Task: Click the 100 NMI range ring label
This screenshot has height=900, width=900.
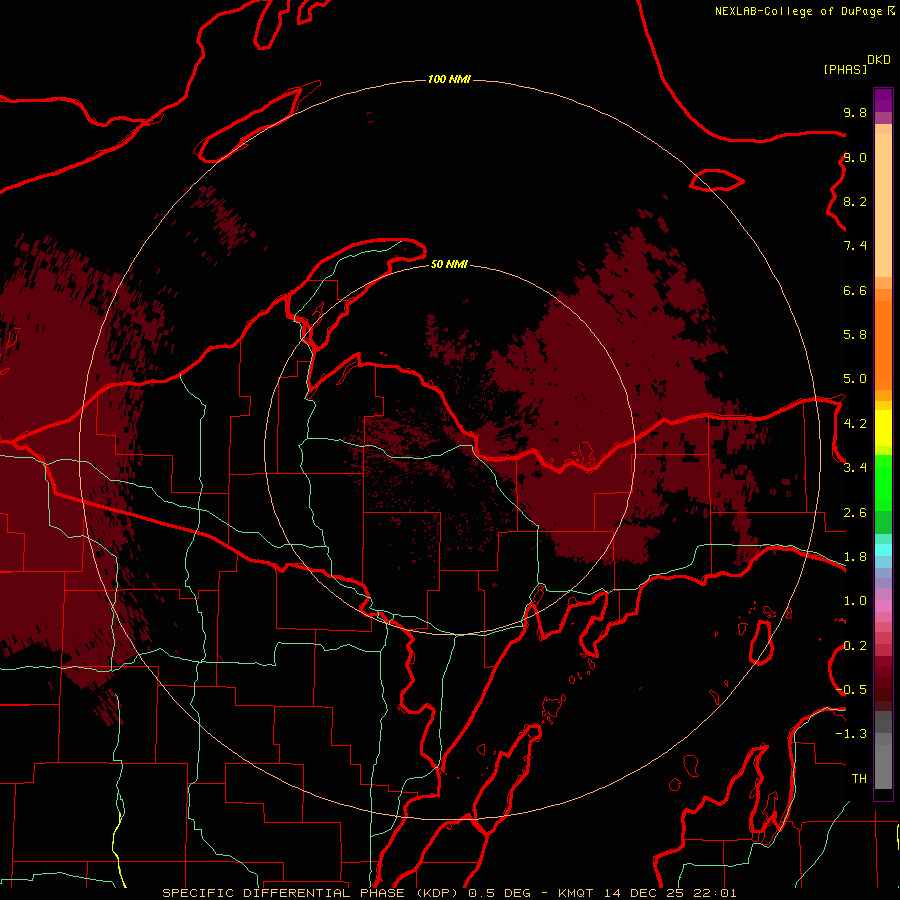Action: (x=449, y=79)
